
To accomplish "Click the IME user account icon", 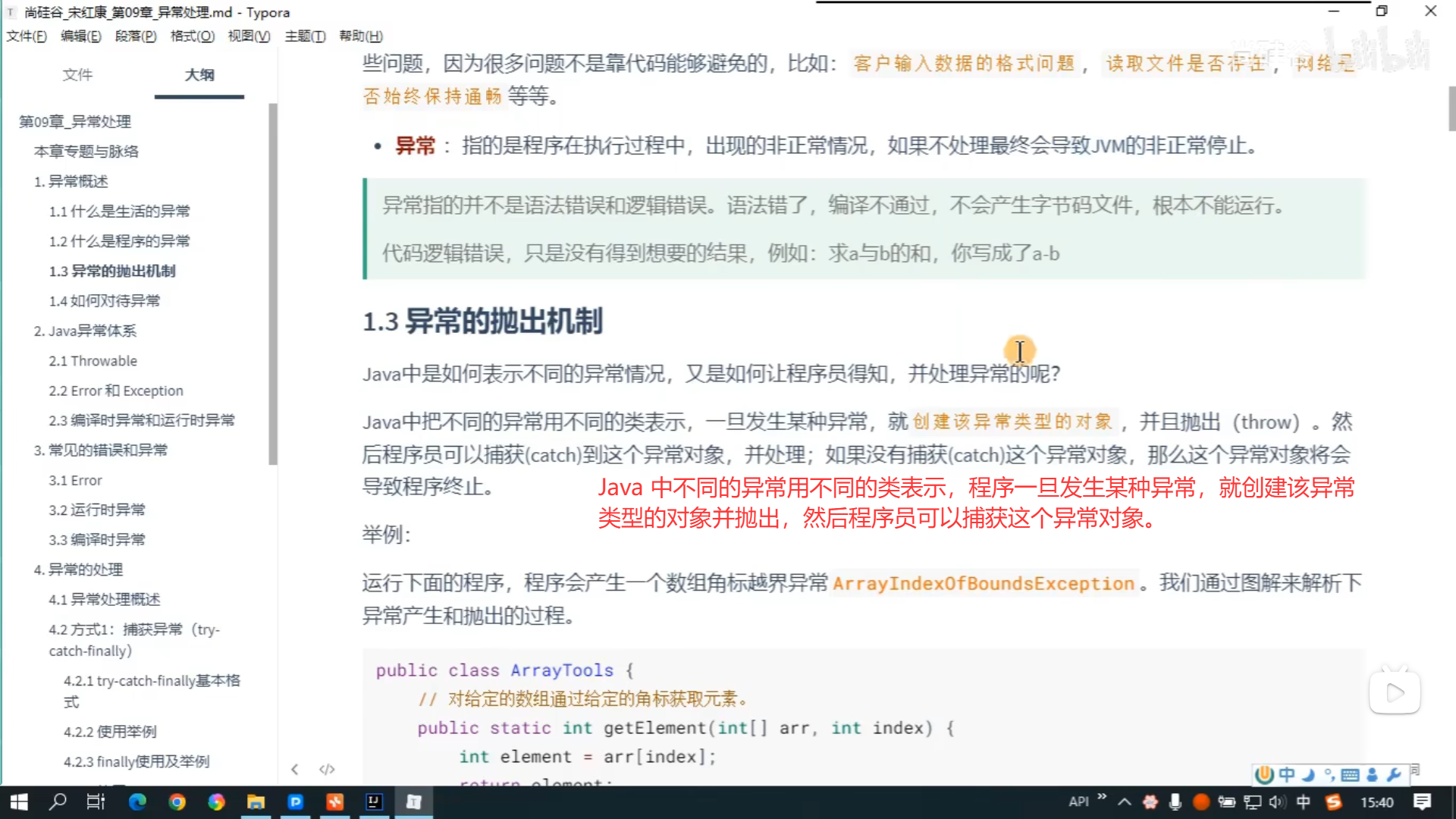I will click(1372, 774).
